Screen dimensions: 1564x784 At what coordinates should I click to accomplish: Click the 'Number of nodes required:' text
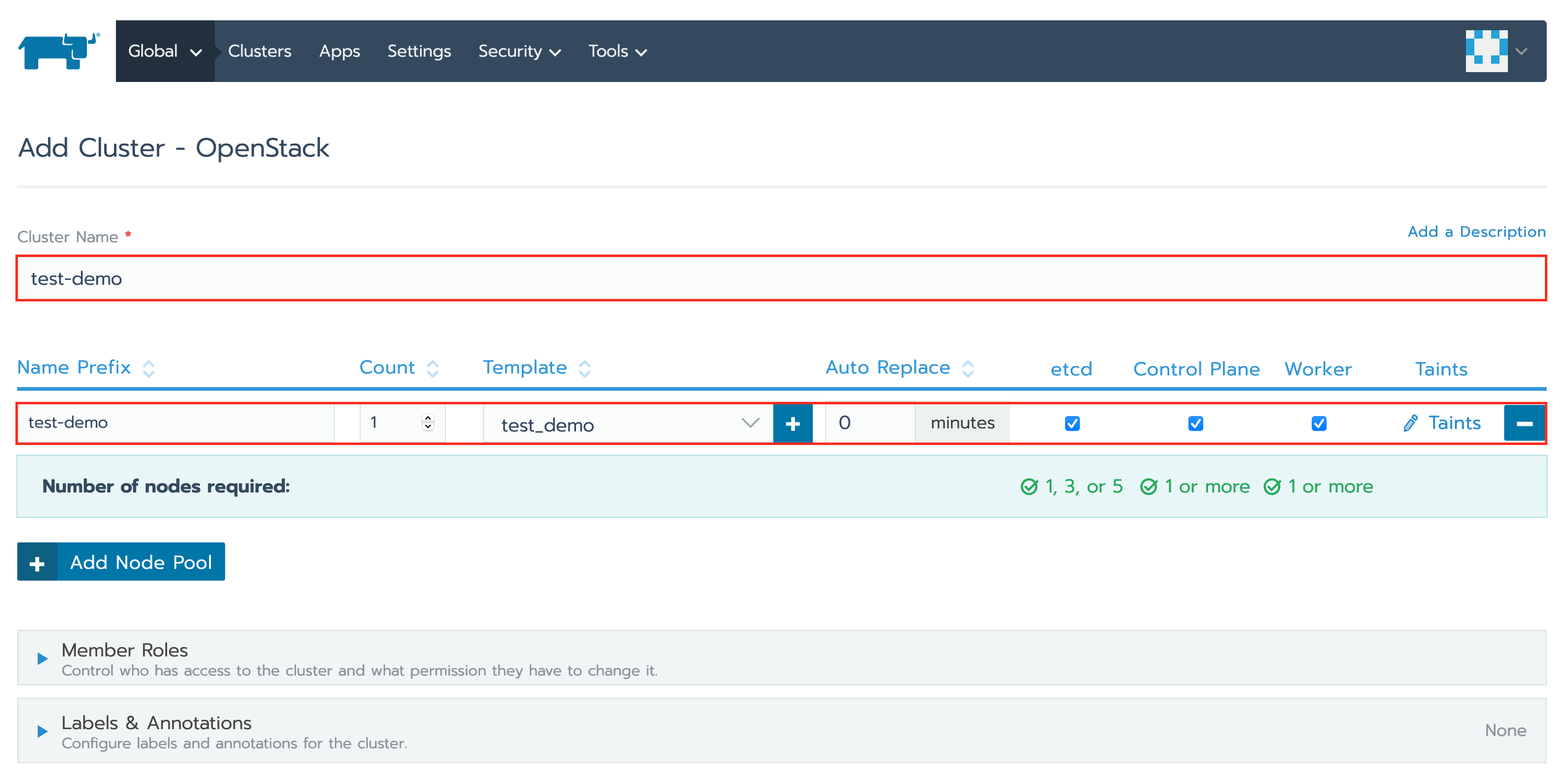(166, 487)
